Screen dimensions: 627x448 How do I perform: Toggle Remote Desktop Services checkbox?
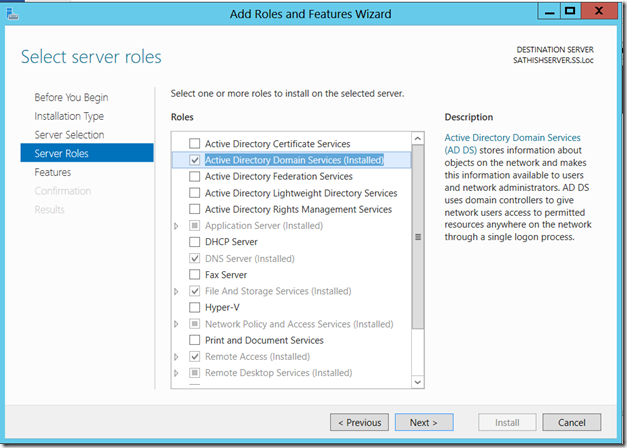click(x=195, y=373)
